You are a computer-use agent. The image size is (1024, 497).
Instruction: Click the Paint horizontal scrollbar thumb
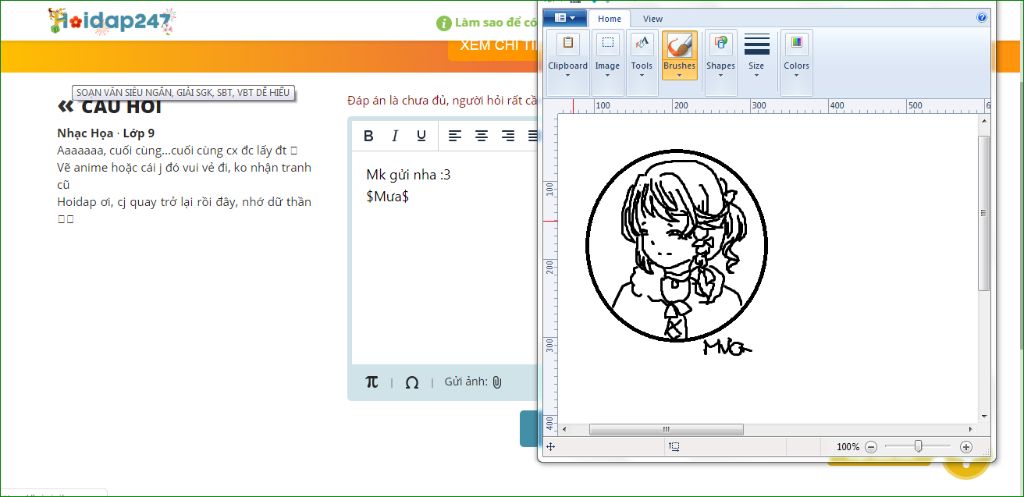pyautogui.click(x=666, y=429)
